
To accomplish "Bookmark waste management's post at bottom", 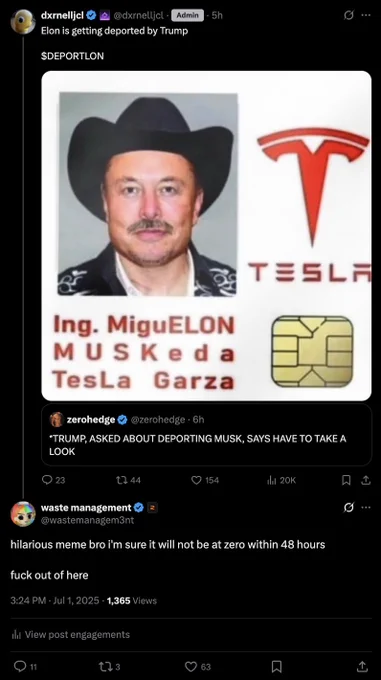I will click(x=277, y=666).
